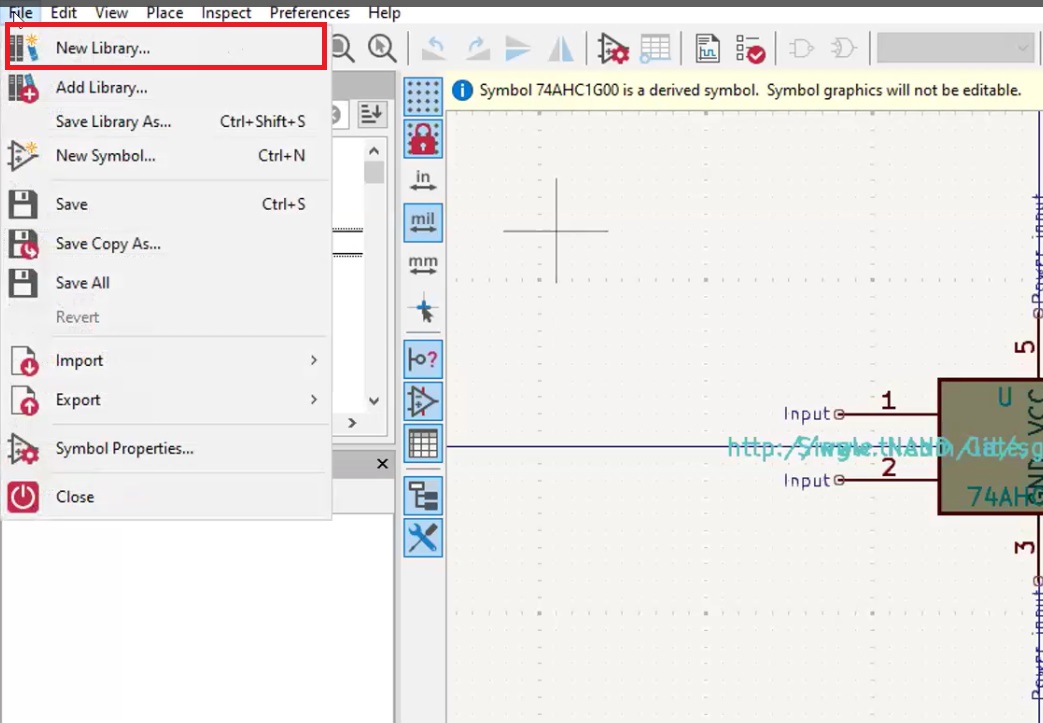1043x723 pixels.
Task: Open Symbol Properties from the toolbar
Action: (614, 48)
